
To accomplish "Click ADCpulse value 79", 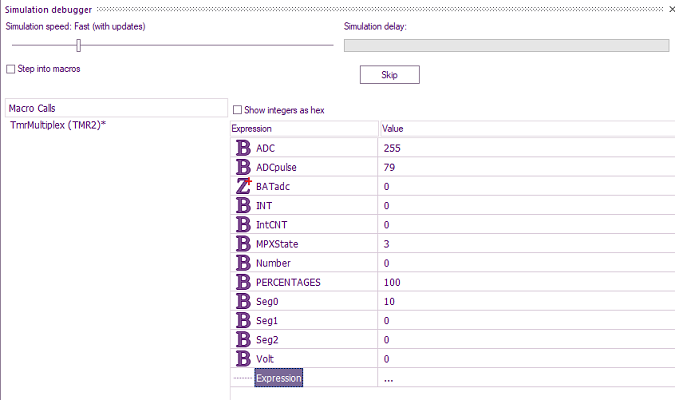I will (389, 167).
